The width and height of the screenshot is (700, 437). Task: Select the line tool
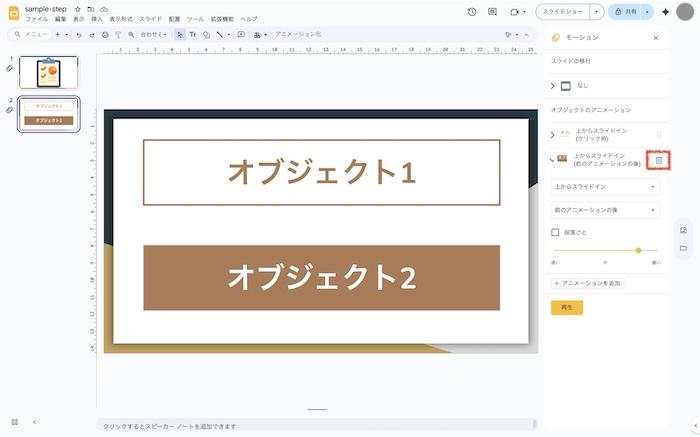pyautogui.click(x=220, y=34)
